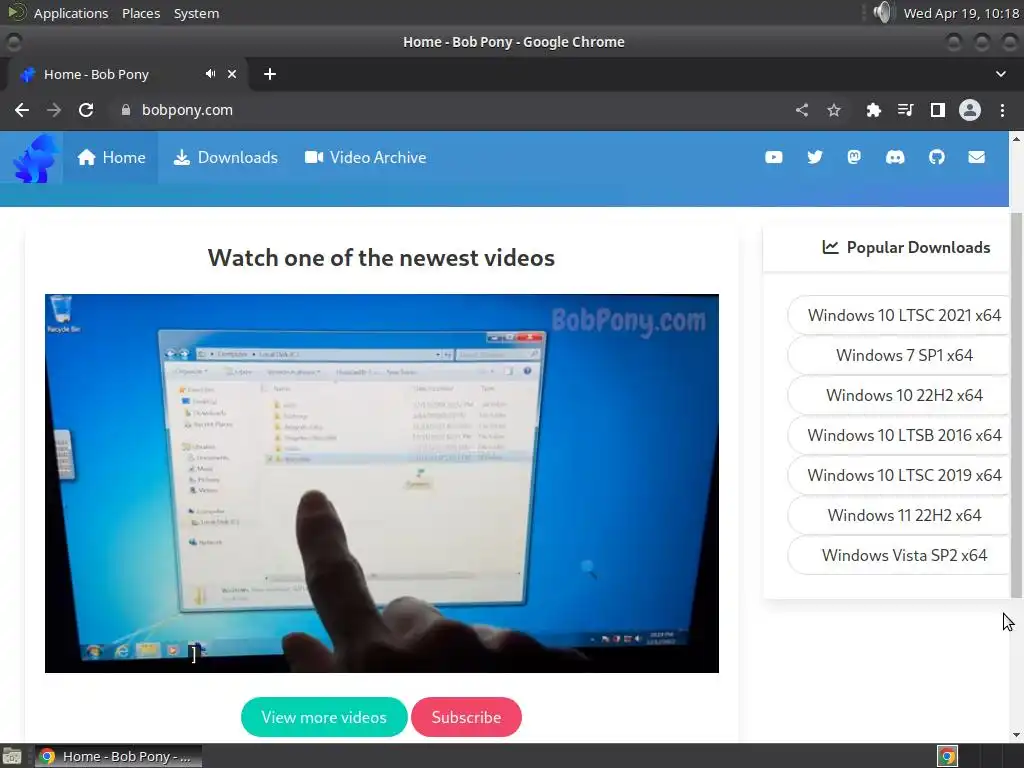Open the Bob Pony logo
Viewport: 1024px width, 768px height.
point(36,158)
